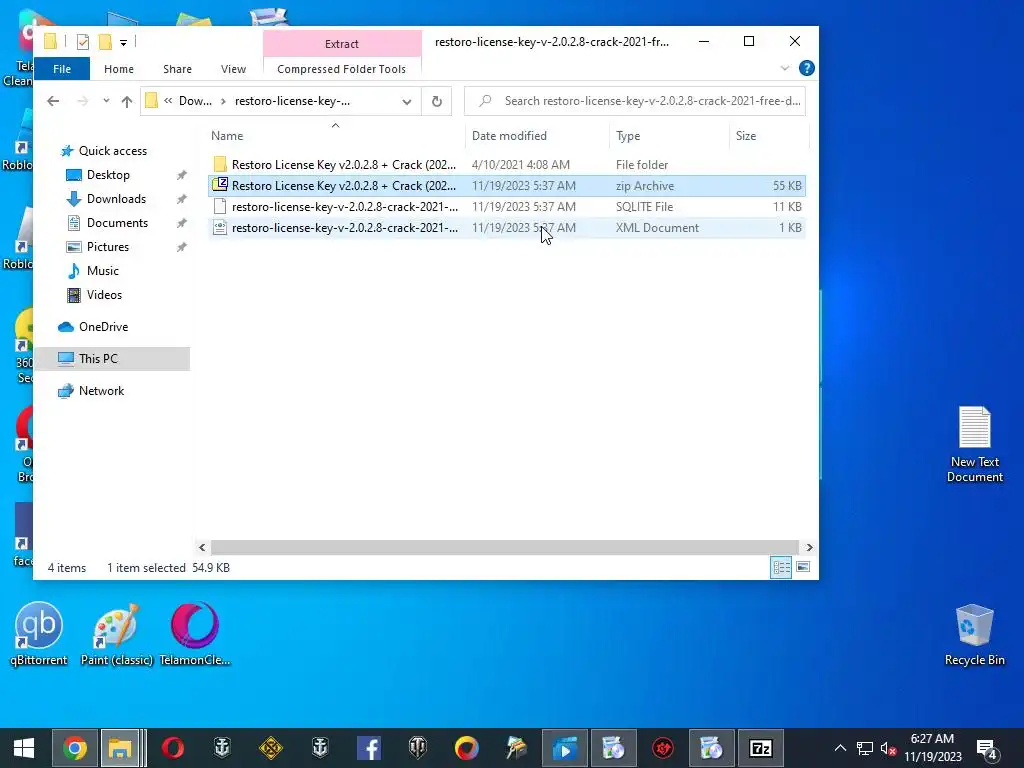Select Quick access in navigation pane
The image size is (1024, 768).
point(112,151)
